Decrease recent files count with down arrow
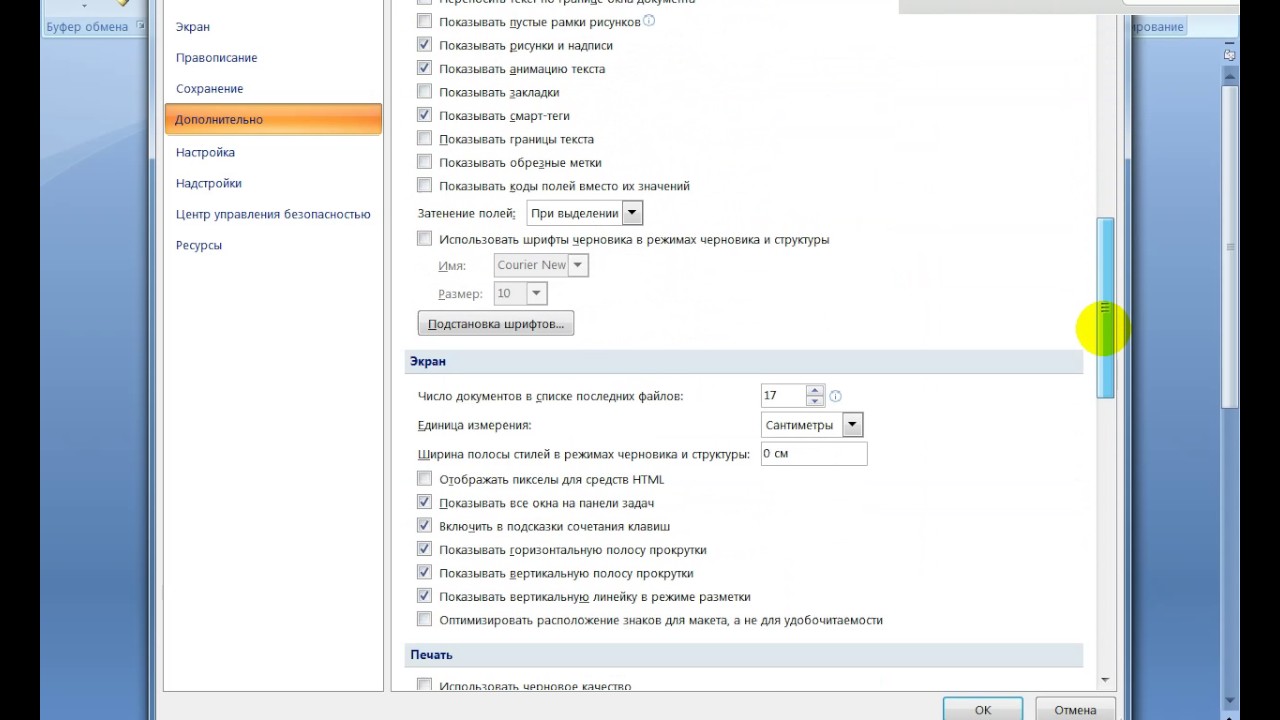This screenshot has height=720, width=1280. click(x=815, y=401)
